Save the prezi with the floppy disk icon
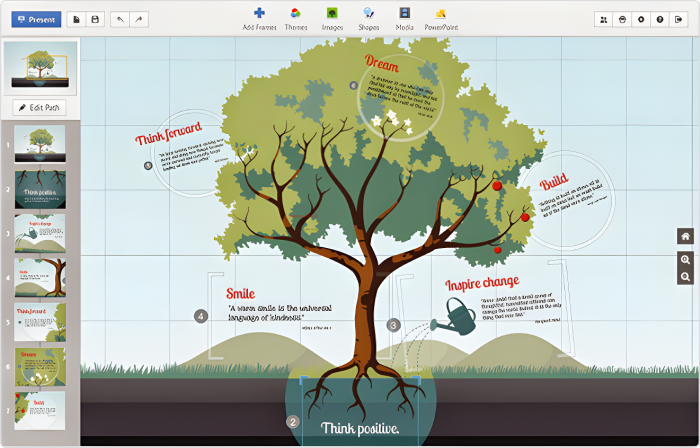Screen dimensions: 700x448 tap(95, 20)
